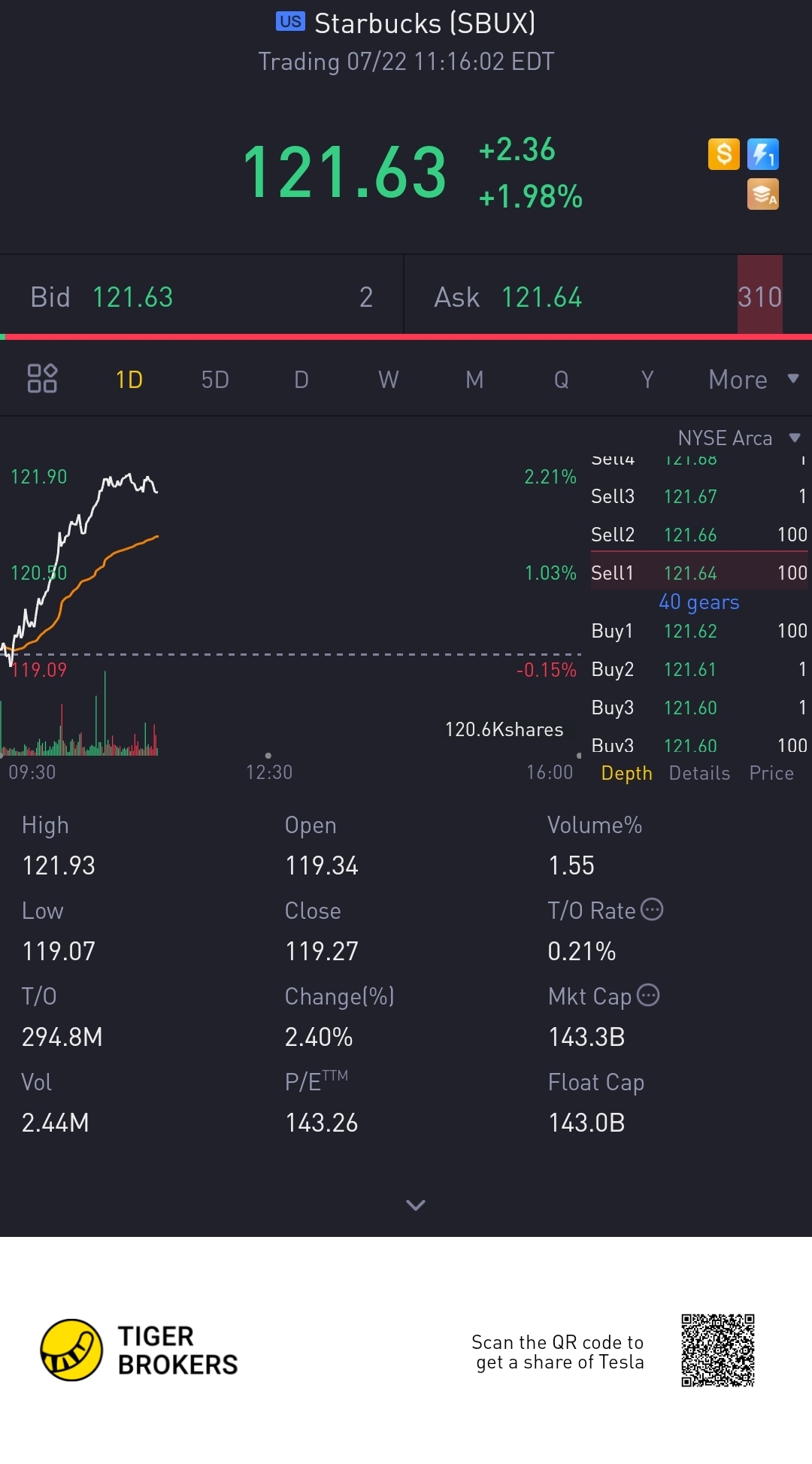The width and height of the screenshot is (812, 1464).
Task: Tap the Low 119.07 value
Action: coord(59,951)
